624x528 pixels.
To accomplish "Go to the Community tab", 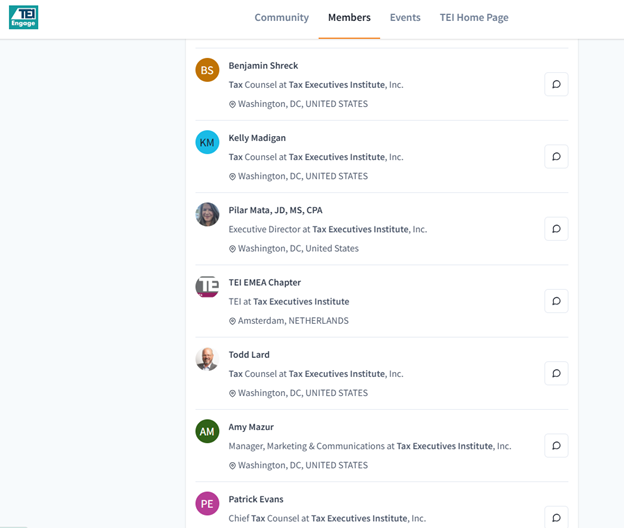I will pyautogui.click(x=281, y=18).
